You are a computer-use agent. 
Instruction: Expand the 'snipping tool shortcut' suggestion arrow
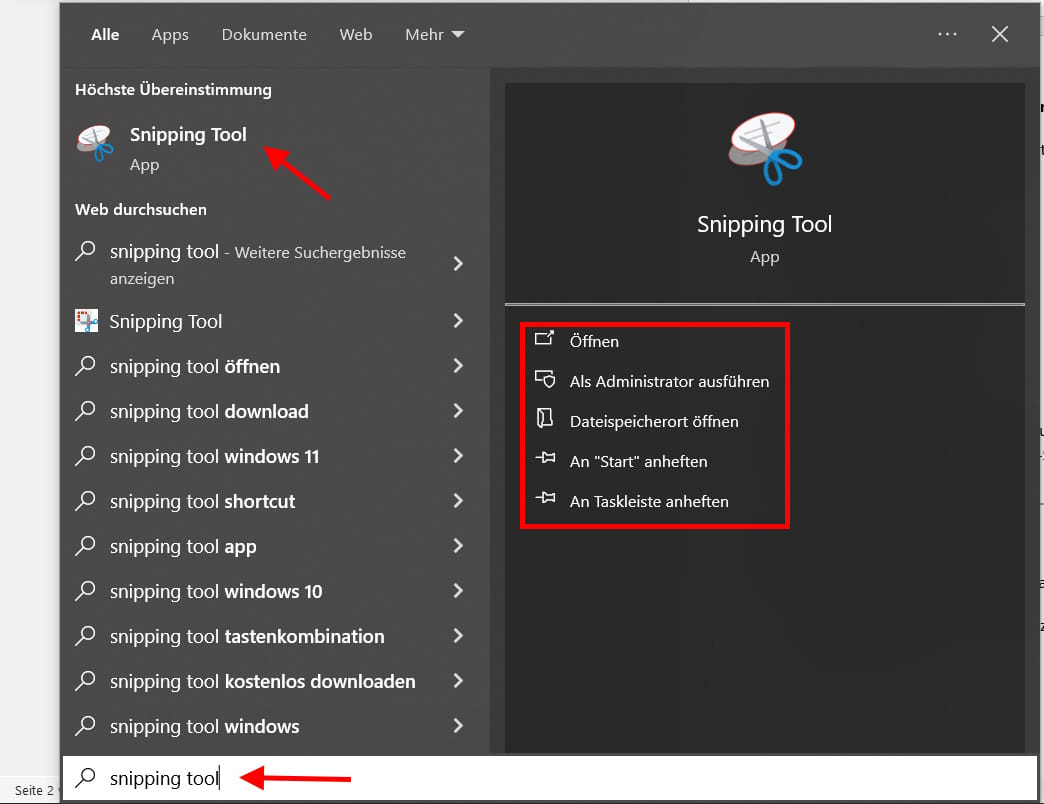(458, 501)
